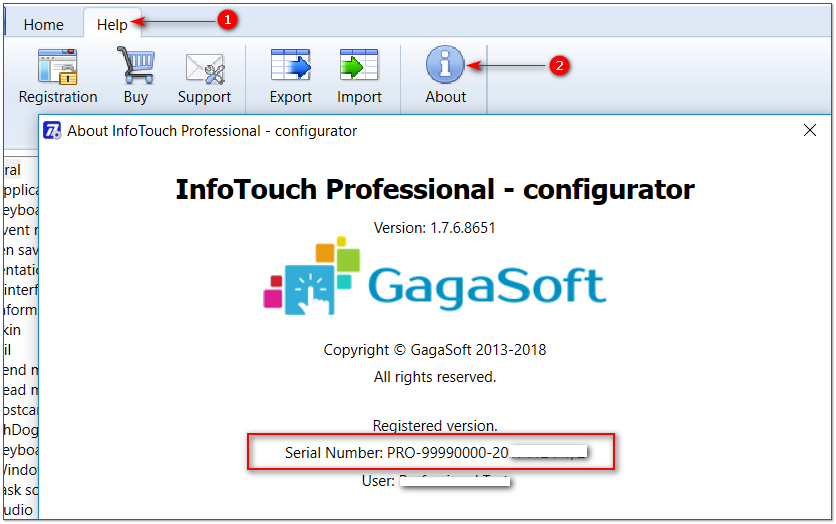Screen dimensions: 836x524
Task: Click the InfoTouch Professional - configurator heading
Action: click(435, 189)
